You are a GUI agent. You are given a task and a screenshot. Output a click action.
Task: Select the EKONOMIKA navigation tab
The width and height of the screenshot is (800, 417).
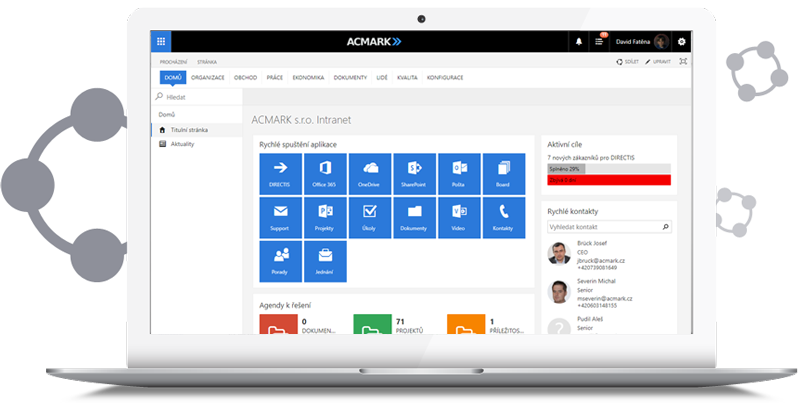[x=308, y=78]
